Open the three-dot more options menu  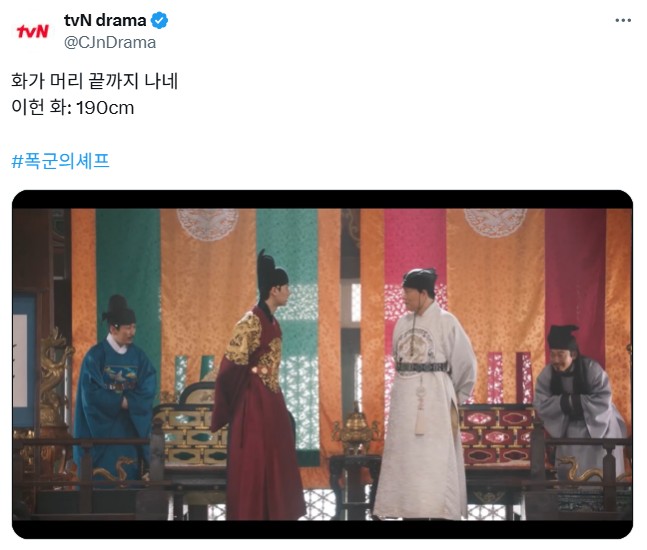tap(623, 20)
